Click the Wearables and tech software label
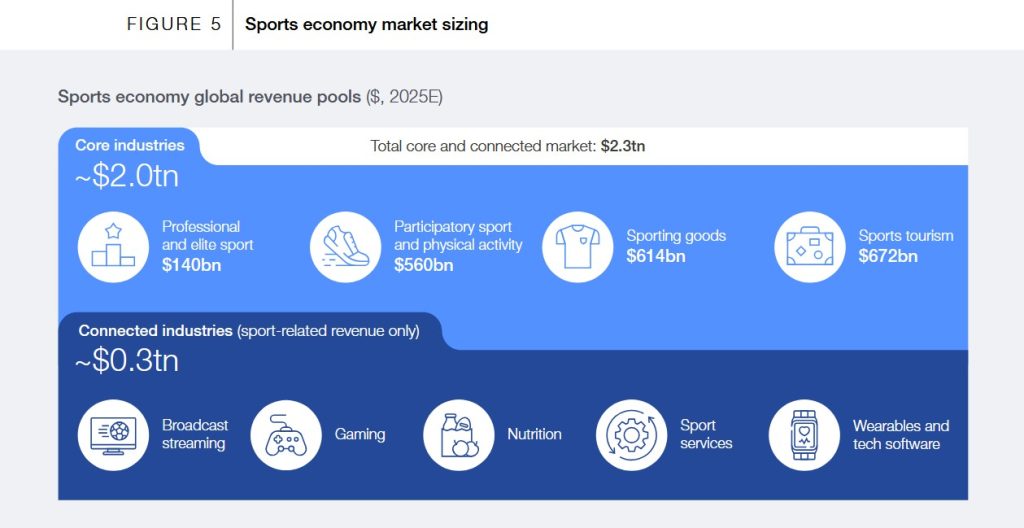This screenshot has height=528, width=1024. 900,435
